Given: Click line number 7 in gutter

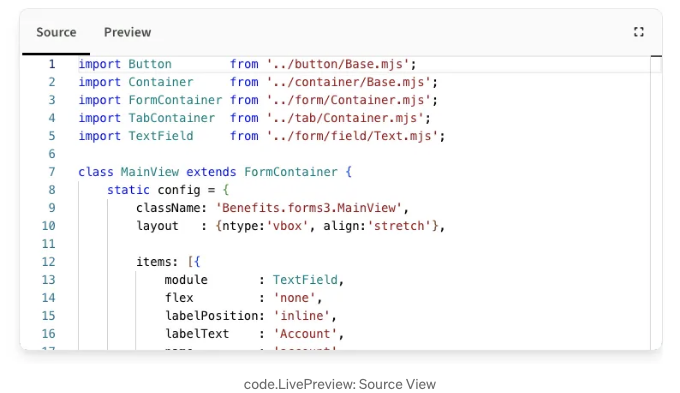Looking at the screenshot, I should (52, 172).
